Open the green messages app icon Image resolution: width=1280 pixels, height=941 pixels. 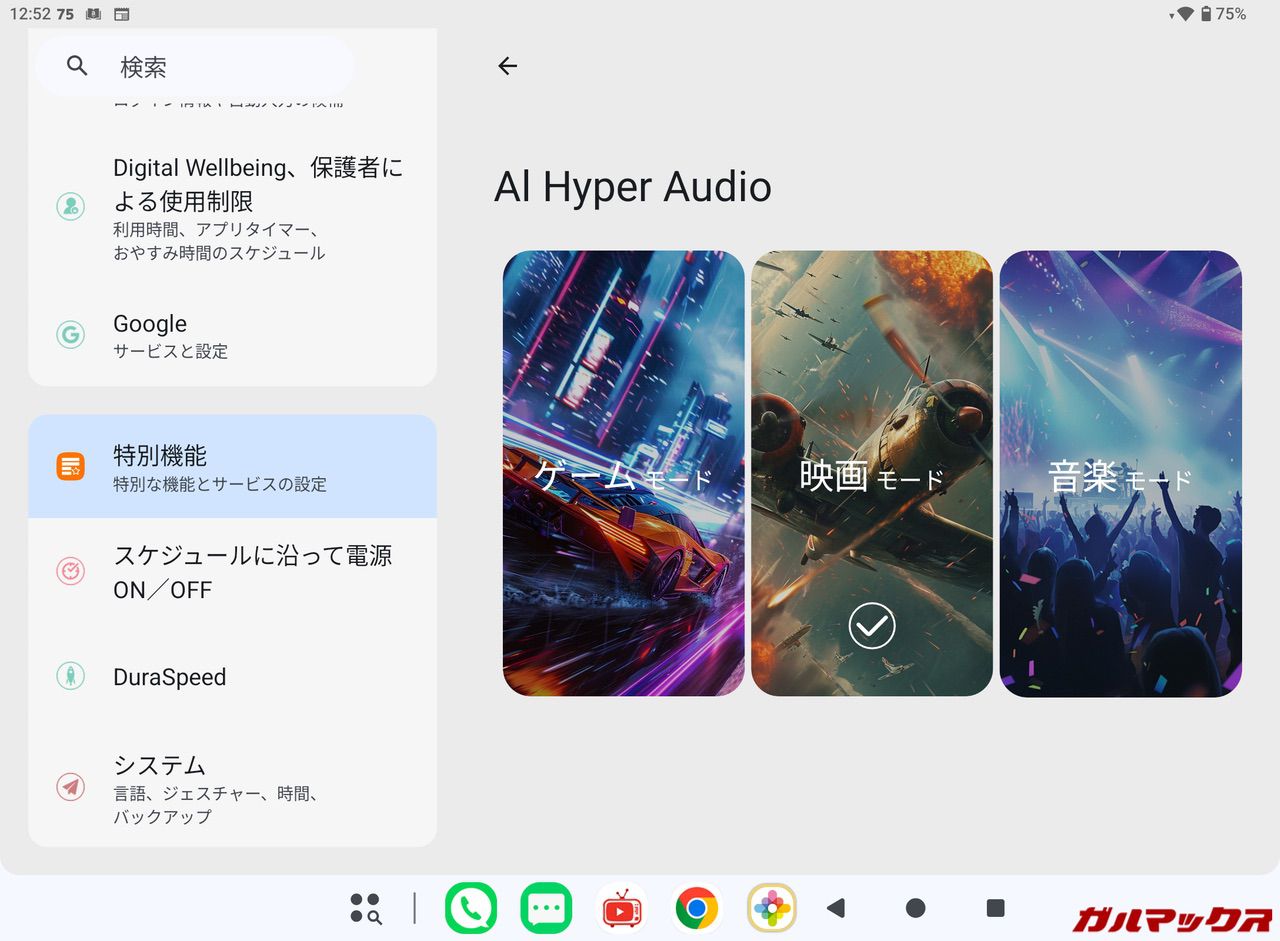(546, 908)
